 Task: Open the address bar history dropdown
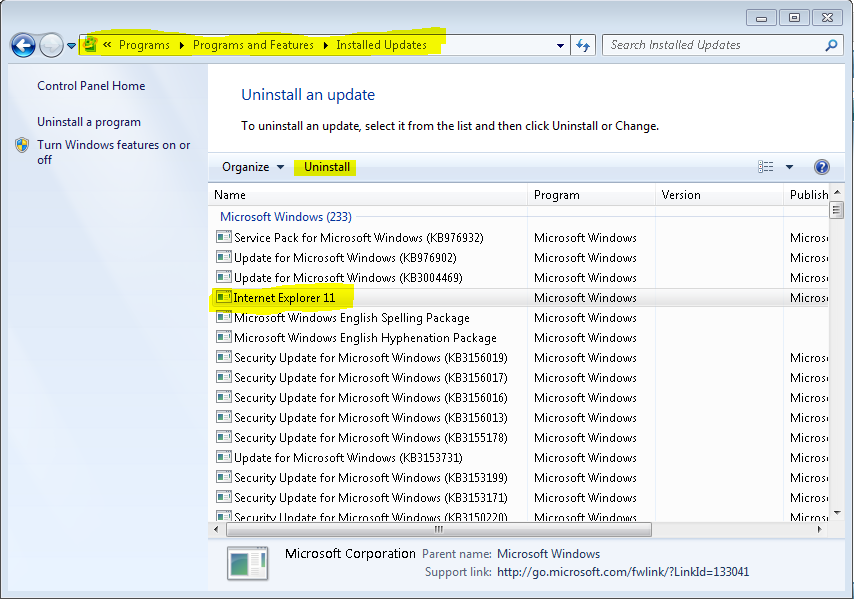560,46
